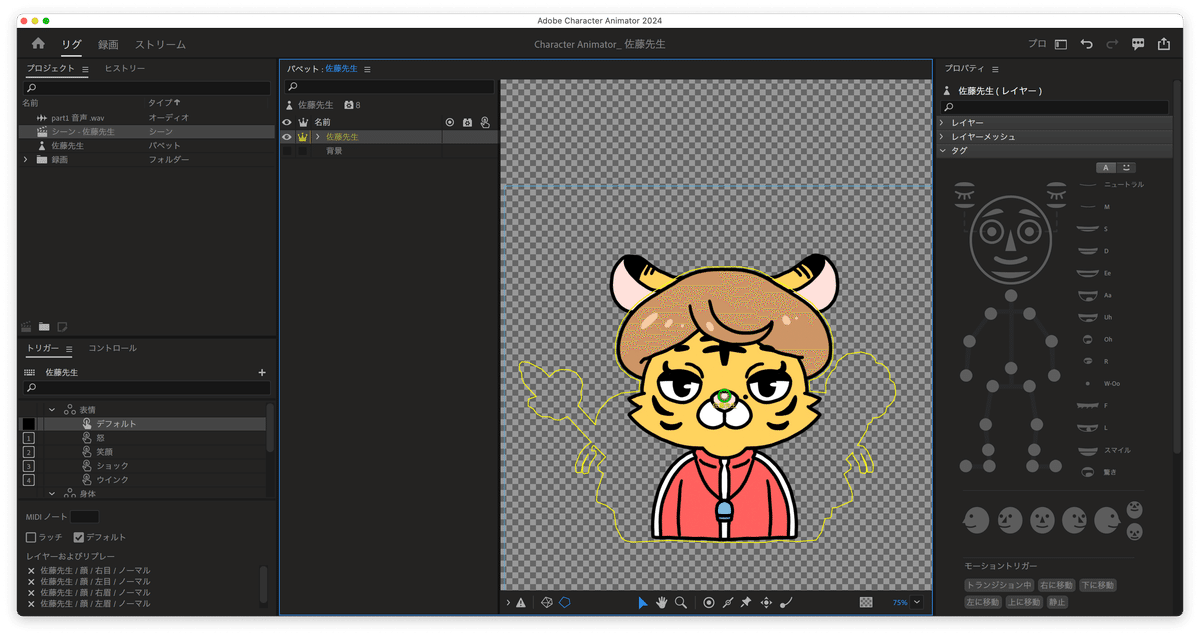Toggle visibility box of 背景 layer
Viewport: 1200px width, 636px height.
(287, 151)
